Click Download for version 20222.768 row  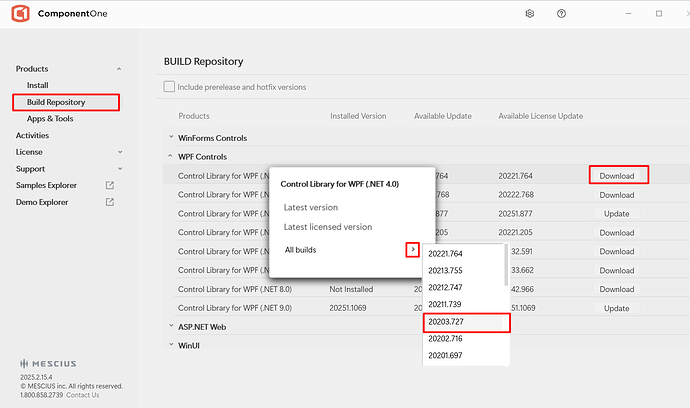click(617, 195)
